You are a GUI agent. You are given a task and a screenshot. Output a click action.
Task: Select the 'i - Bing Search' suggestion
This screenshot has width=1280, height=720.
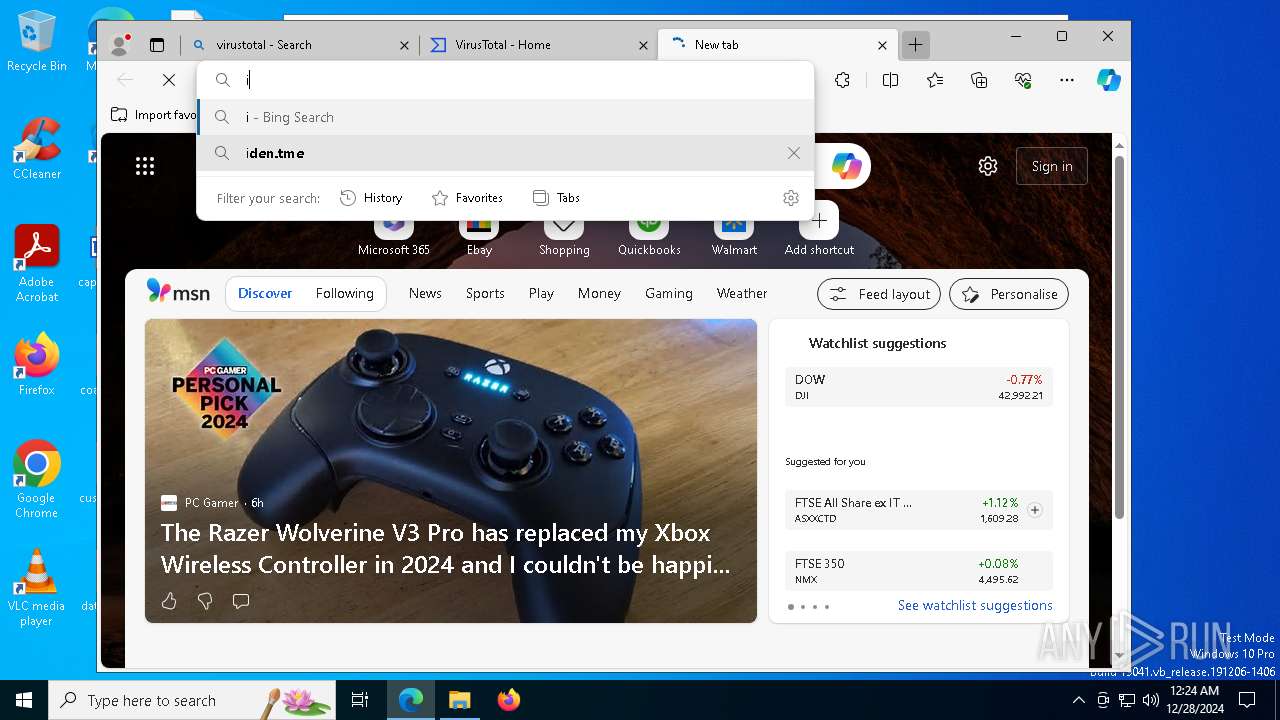coord(506,117)
